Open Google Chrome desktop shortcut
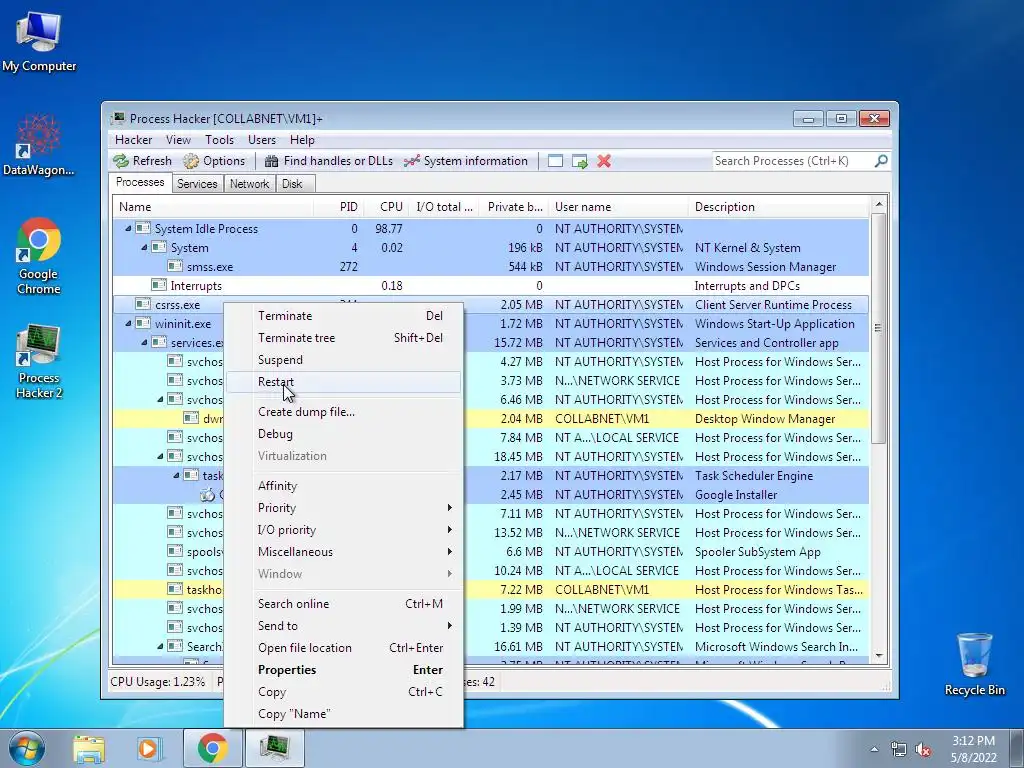The image size is (1024, 768). (x=39, y=256)
